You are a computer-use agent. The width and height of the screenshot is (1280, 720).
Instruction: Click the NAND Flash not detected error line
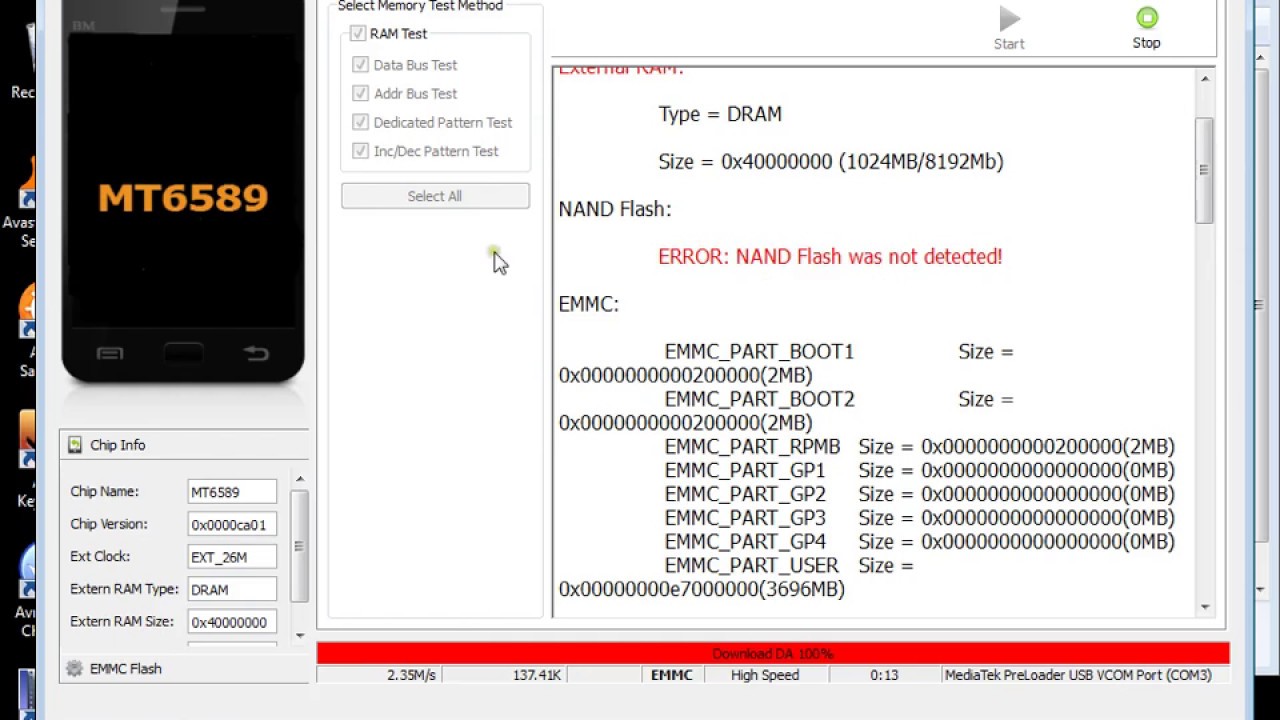[x=830, y=257]
